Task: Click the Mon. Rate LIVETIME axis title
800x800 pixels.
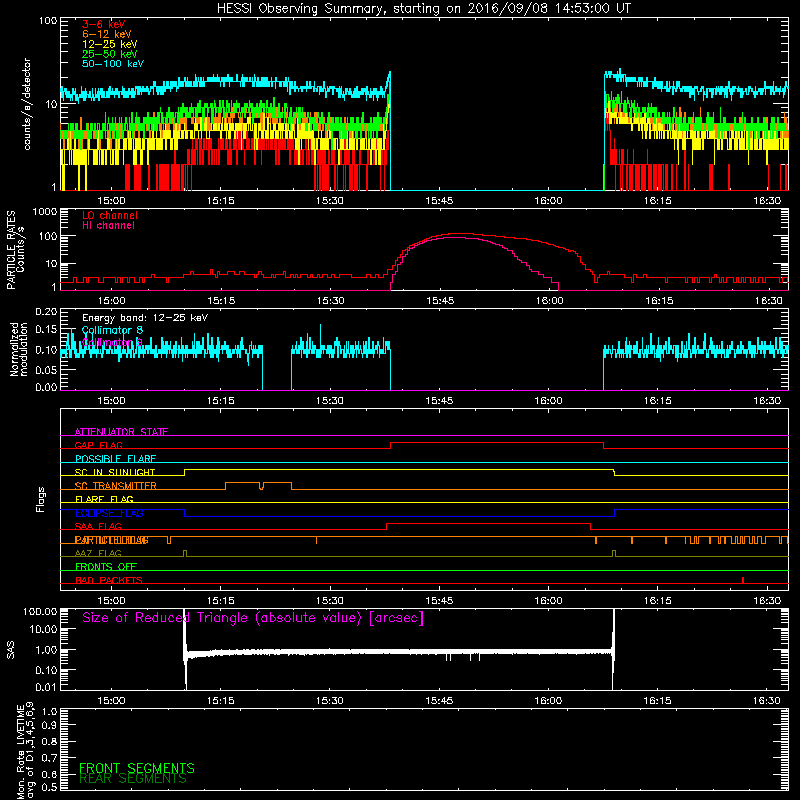Action: [x=26, y=751]
